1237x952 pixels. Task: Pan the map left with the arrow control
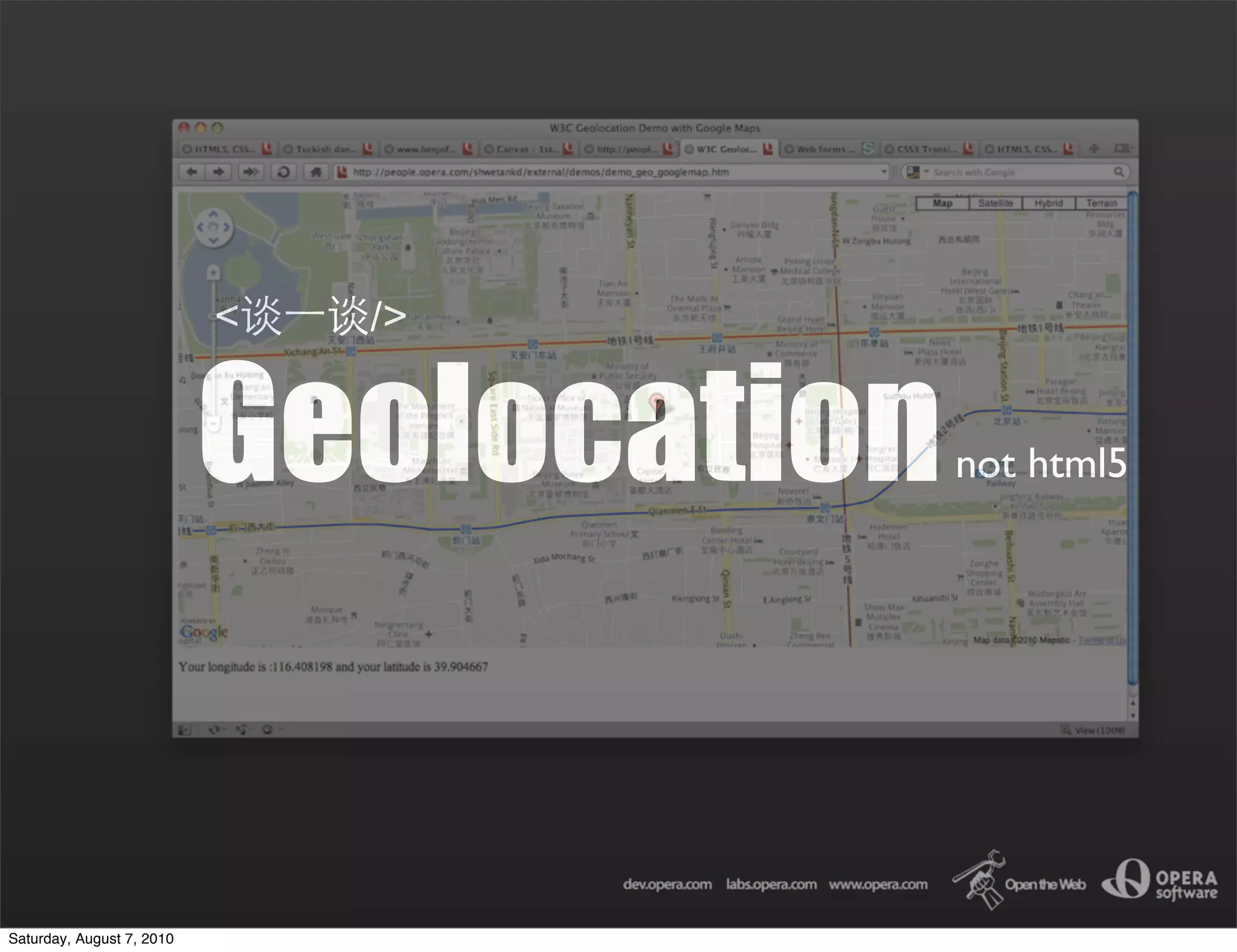point(200,227)
